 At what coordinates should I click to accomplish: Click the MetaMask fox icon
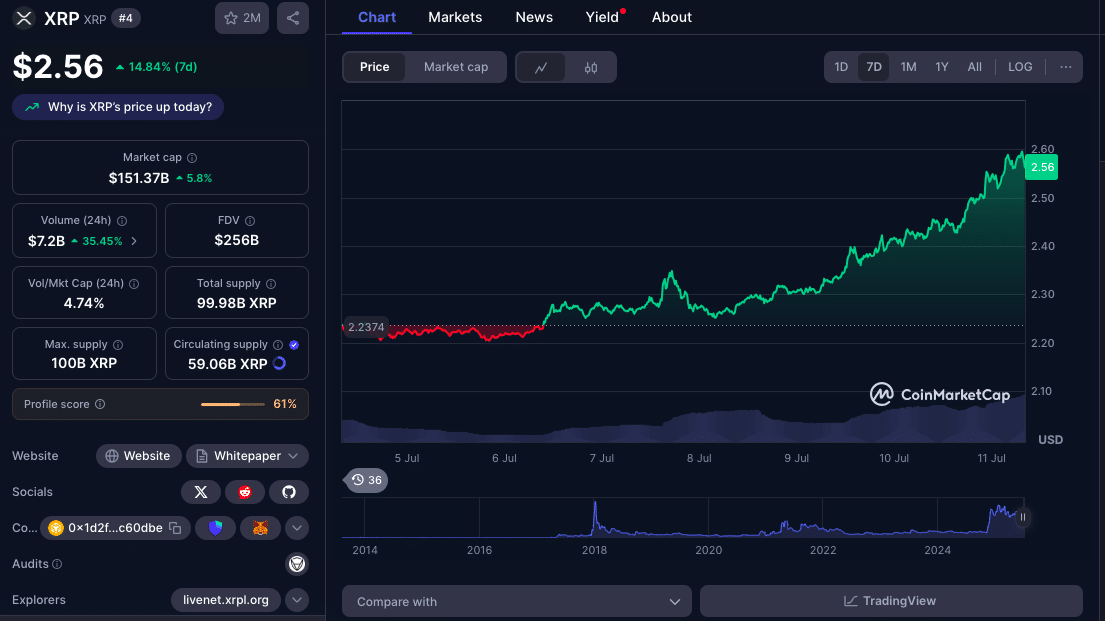point(260,528)
